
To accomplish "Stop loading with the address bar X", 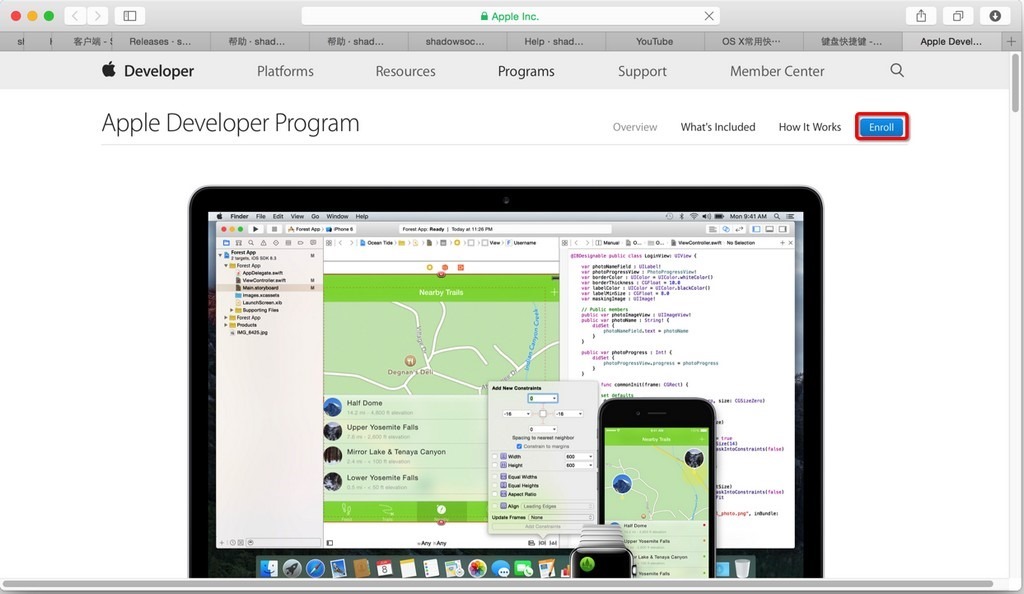I will click(709, 16).
